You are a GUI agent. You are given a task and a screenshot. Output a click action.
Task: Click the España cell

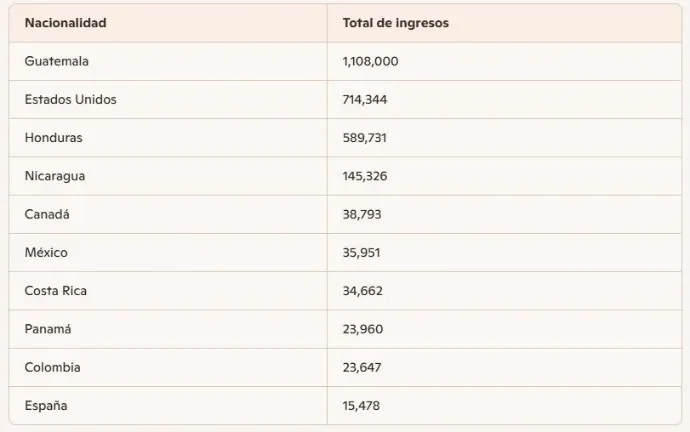click(46, 405)
